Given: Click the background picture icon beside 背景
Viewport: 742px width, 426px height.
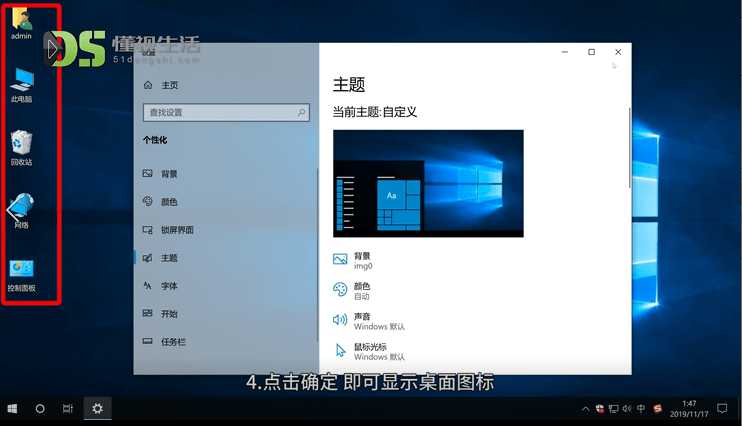Looking at the screenshot, I should click(340, 259).
